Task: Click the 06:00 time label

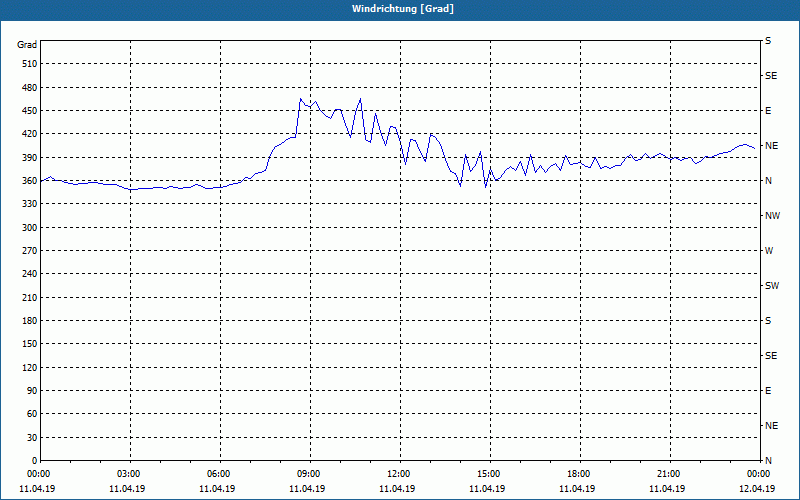Action: pos(218,474)
